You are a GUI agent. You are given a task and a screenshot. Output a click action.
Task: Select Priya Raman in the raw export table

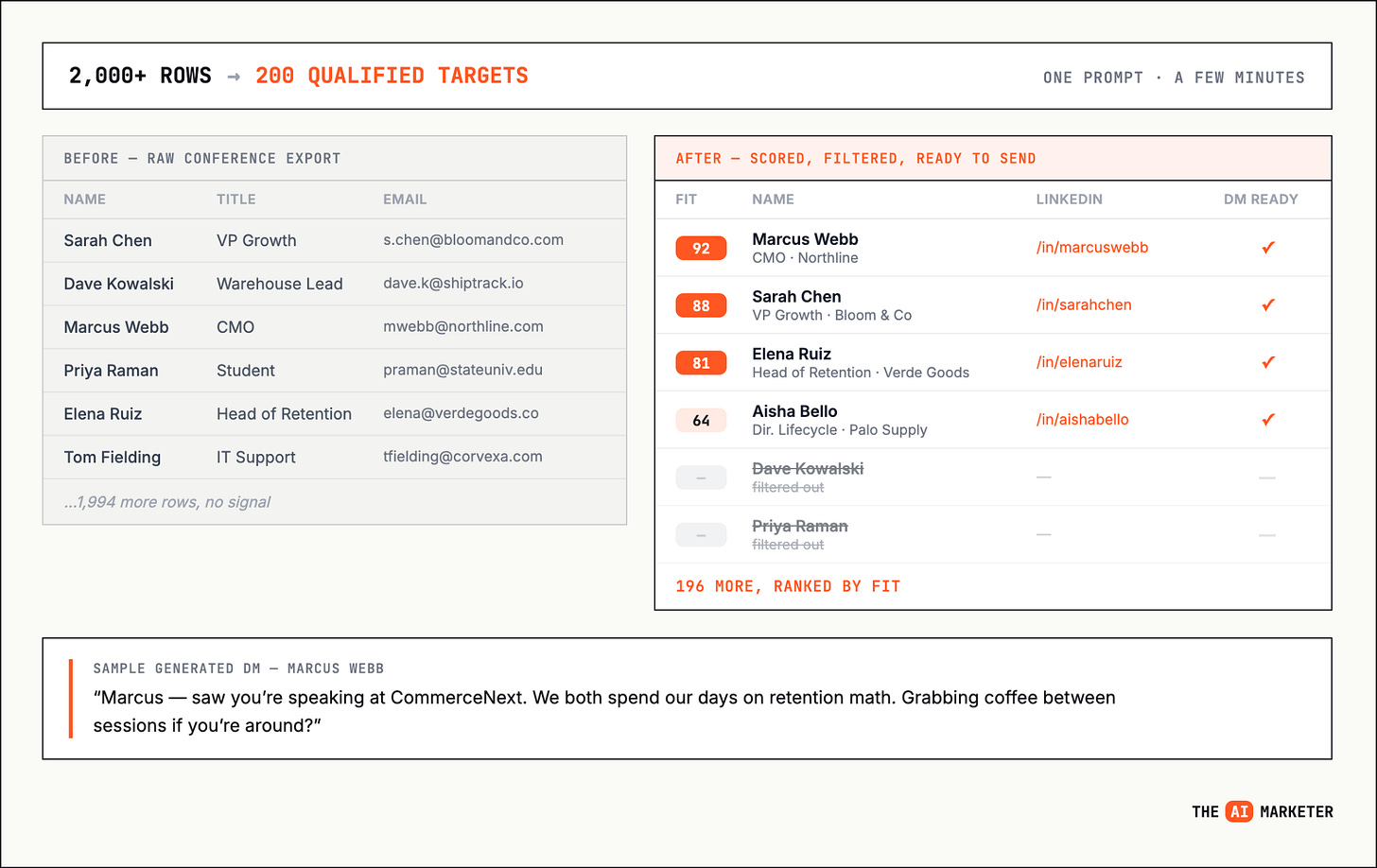pos(111,371)
